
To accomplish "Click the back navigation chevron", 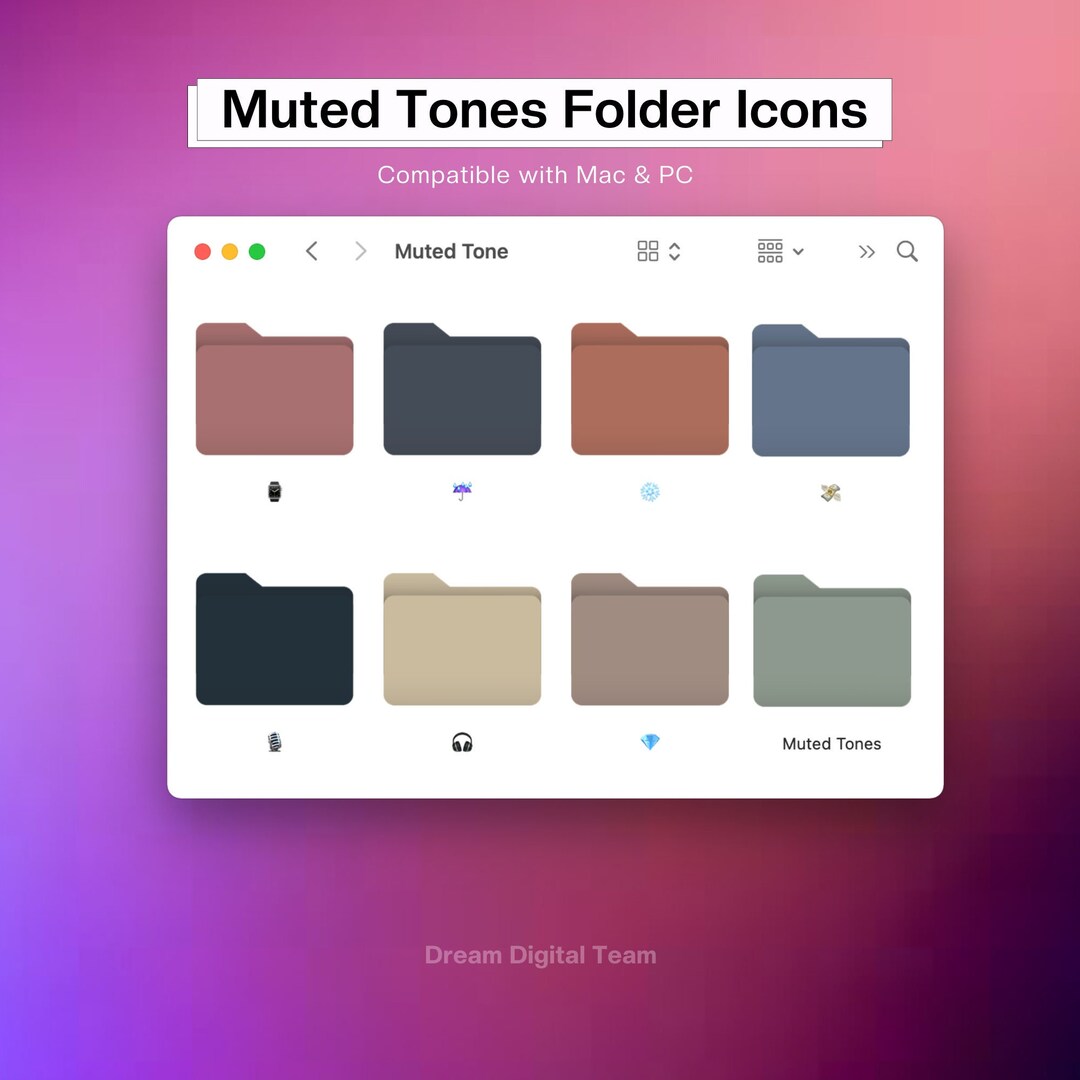I will pos(311,251).
